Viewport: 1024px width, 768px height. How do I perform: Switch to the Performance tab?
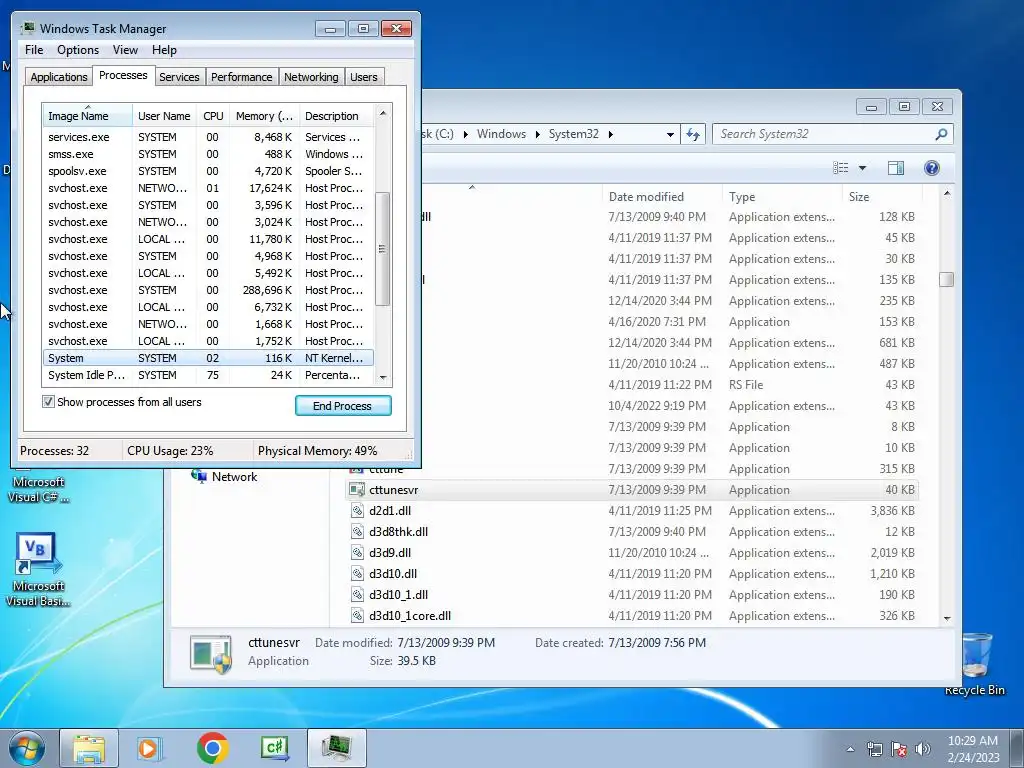tap(241, 77)
